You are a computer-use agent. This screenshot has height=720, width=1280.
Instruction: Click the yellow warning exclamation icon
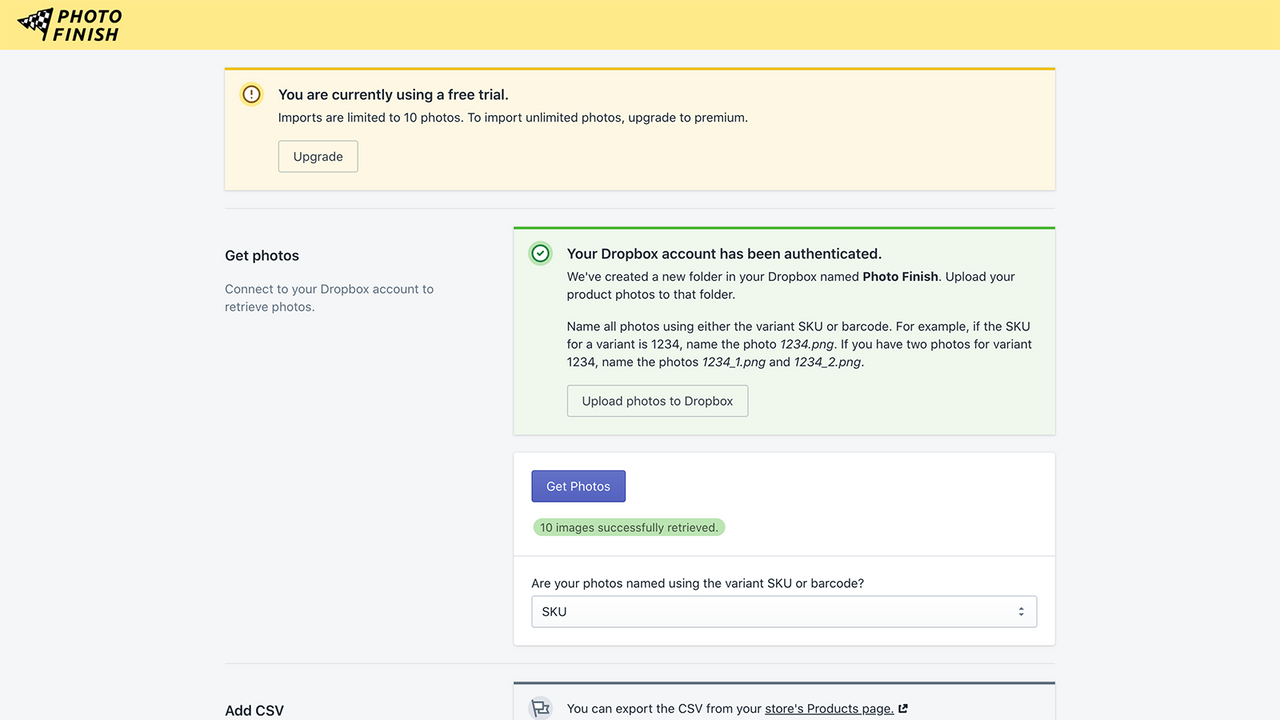click(251, 94)
